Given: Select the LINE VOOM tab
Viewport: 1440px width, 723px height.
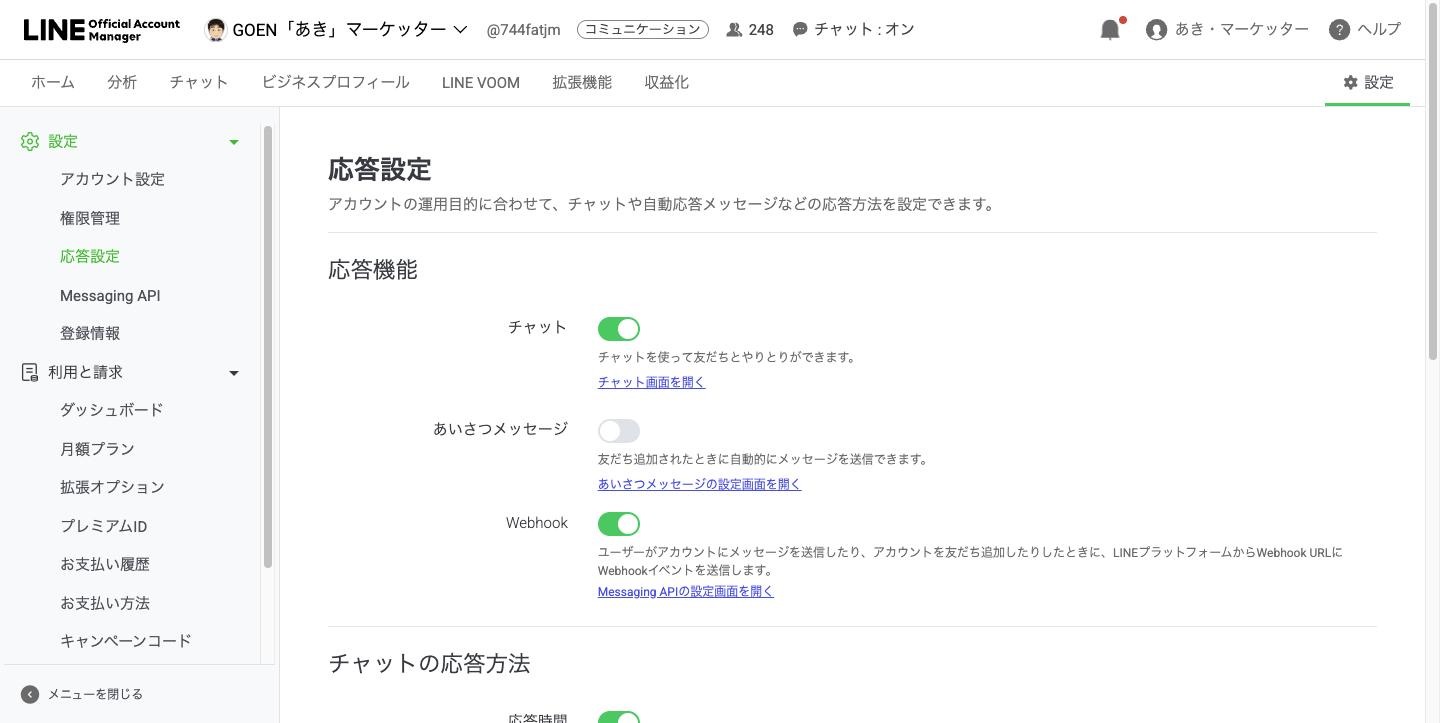Looking at the screenshot, I should coord(481,83).
